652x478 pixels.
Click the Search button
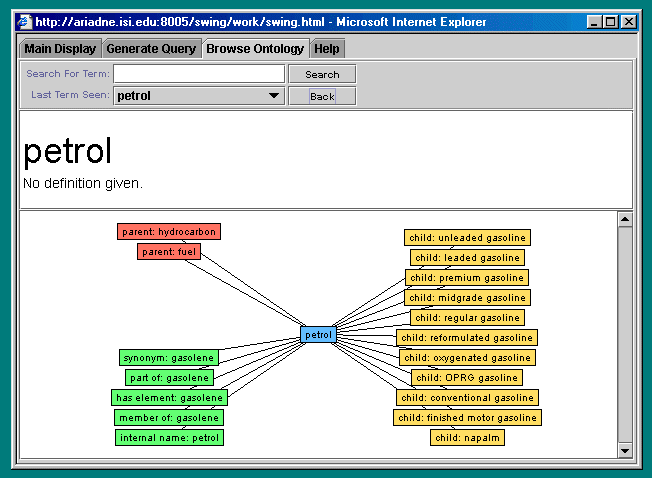coord(322,74)
